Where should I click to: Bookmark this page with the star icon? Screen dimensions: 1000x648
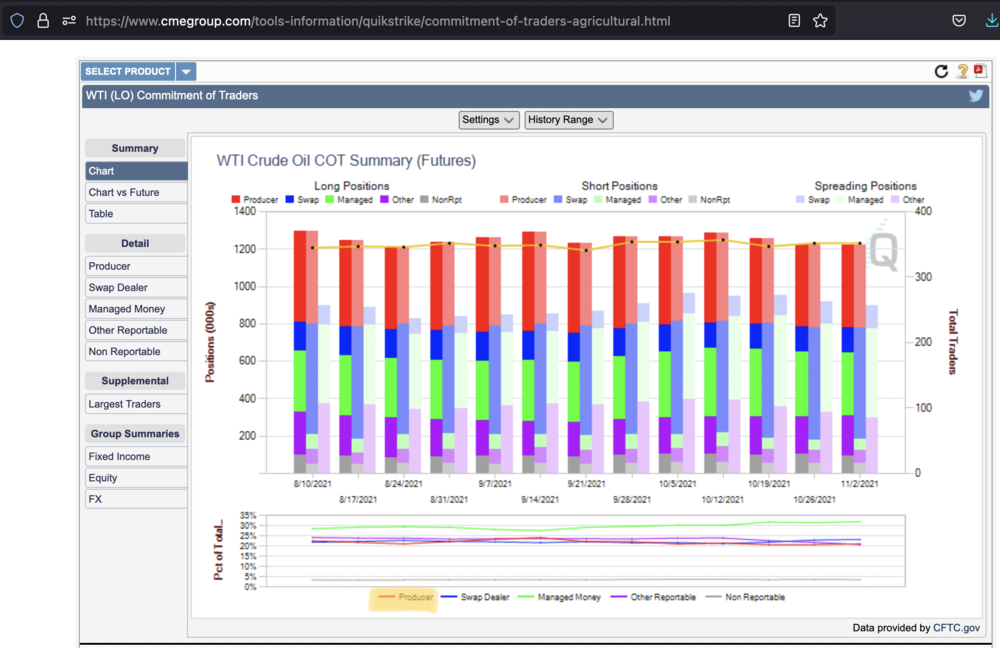pyautogui.click(x=820, y=20)
